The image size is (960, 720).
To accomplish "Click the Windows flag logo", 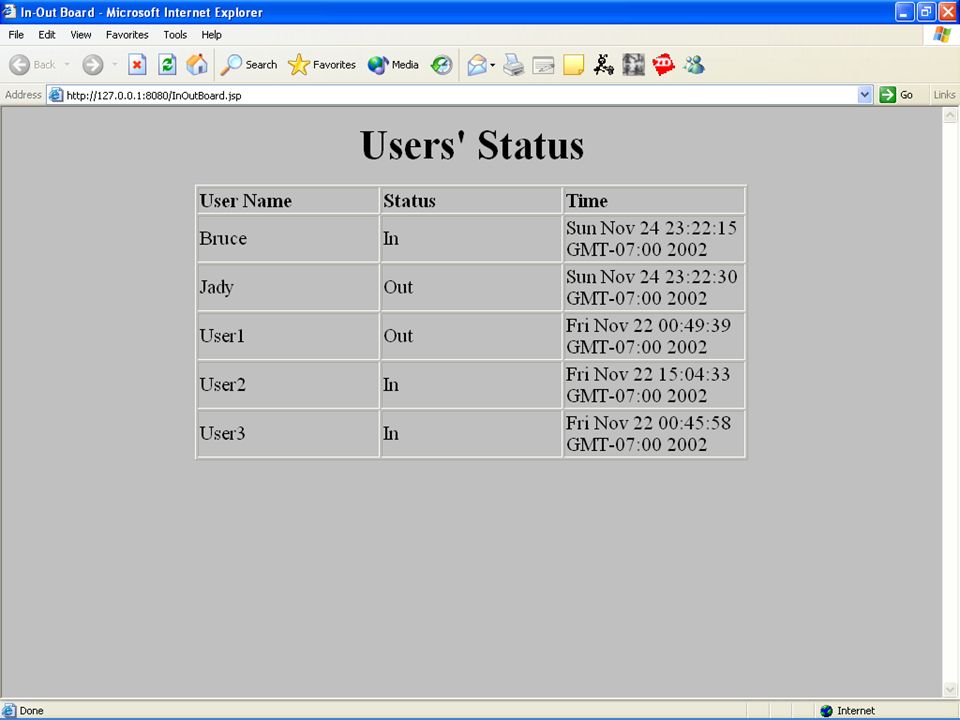I will pos(942,34).
